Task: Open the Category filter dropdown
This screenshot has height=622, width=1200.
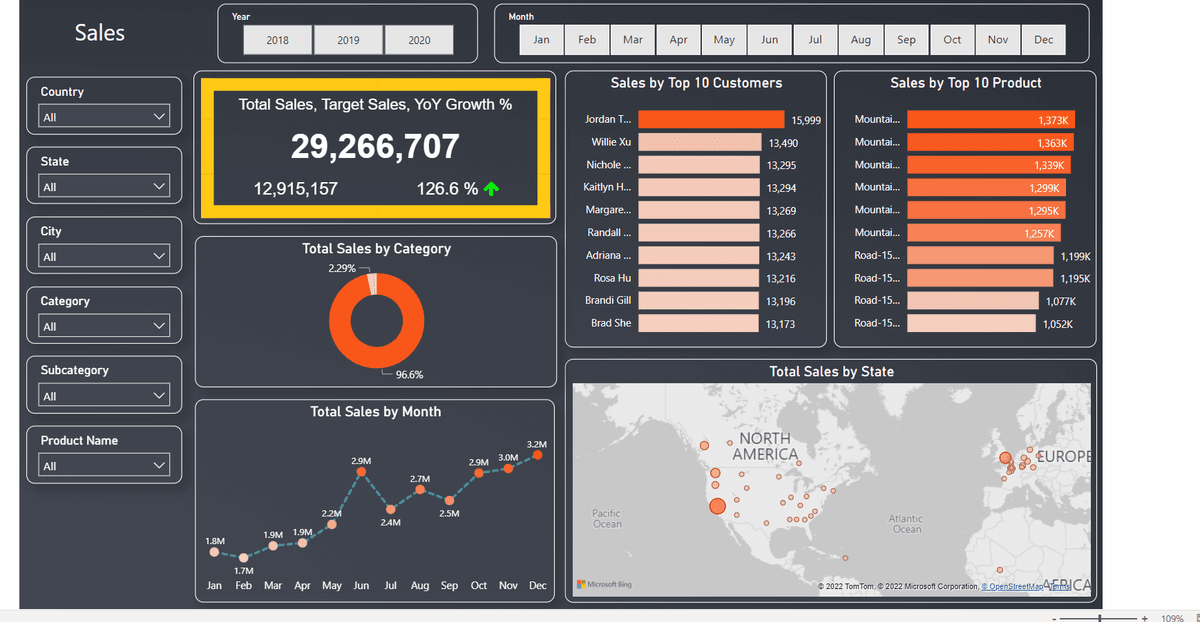Action: (x=105, y=326)
